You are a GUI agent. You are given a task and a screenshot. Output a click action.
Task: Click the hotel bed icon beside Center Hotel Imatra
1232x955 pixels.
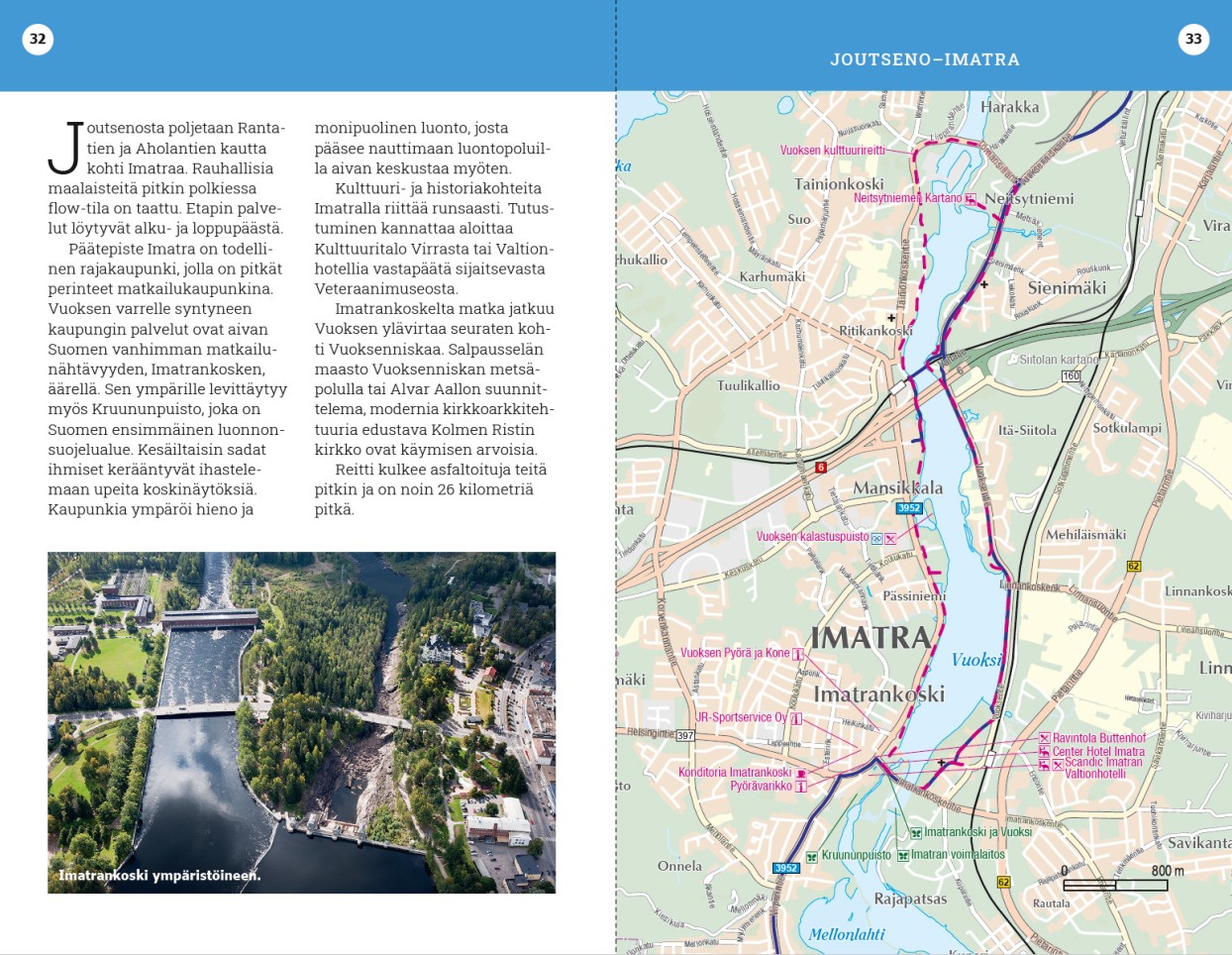coord(1044,752)
